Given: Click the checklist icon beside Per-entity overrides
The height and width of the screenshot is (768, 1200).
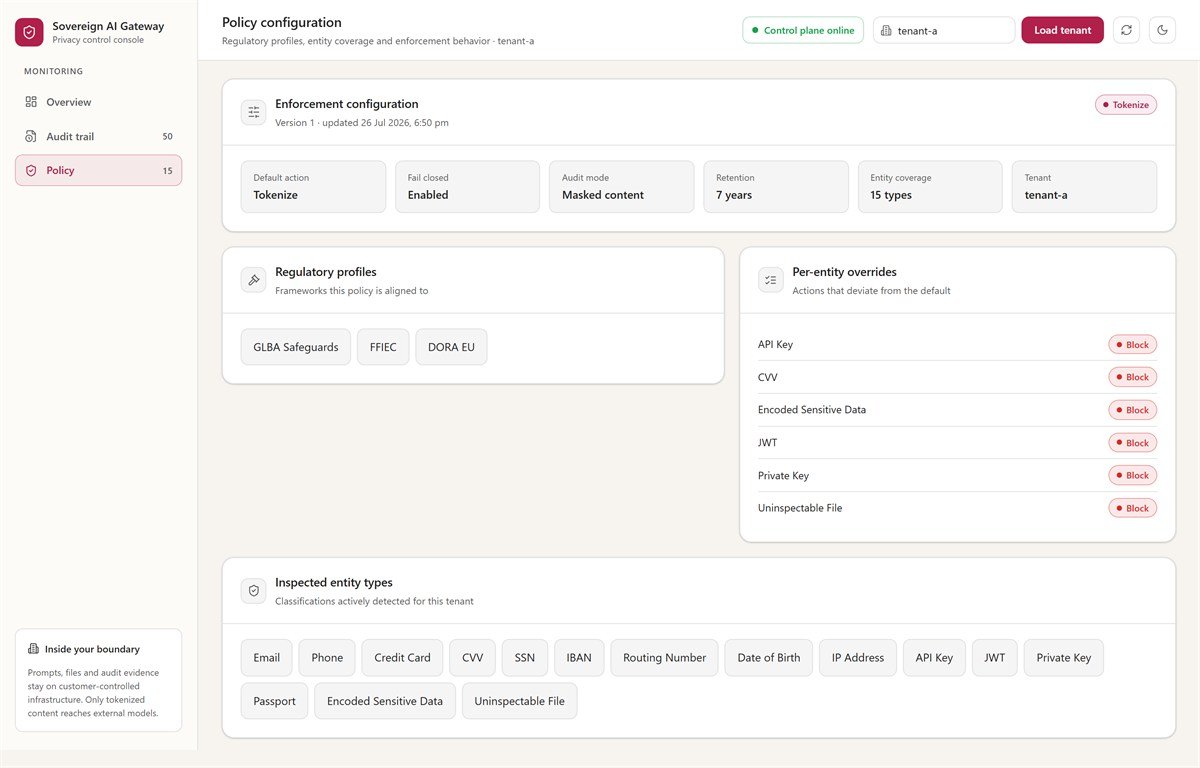Looking at the screenshot, I should pos(771,280).
